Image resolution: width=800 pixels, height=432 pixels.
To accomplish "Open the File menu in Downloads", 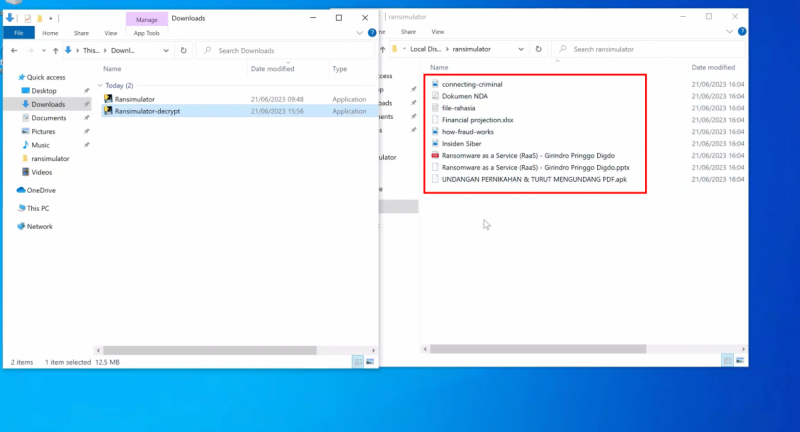I will point(19,33).
